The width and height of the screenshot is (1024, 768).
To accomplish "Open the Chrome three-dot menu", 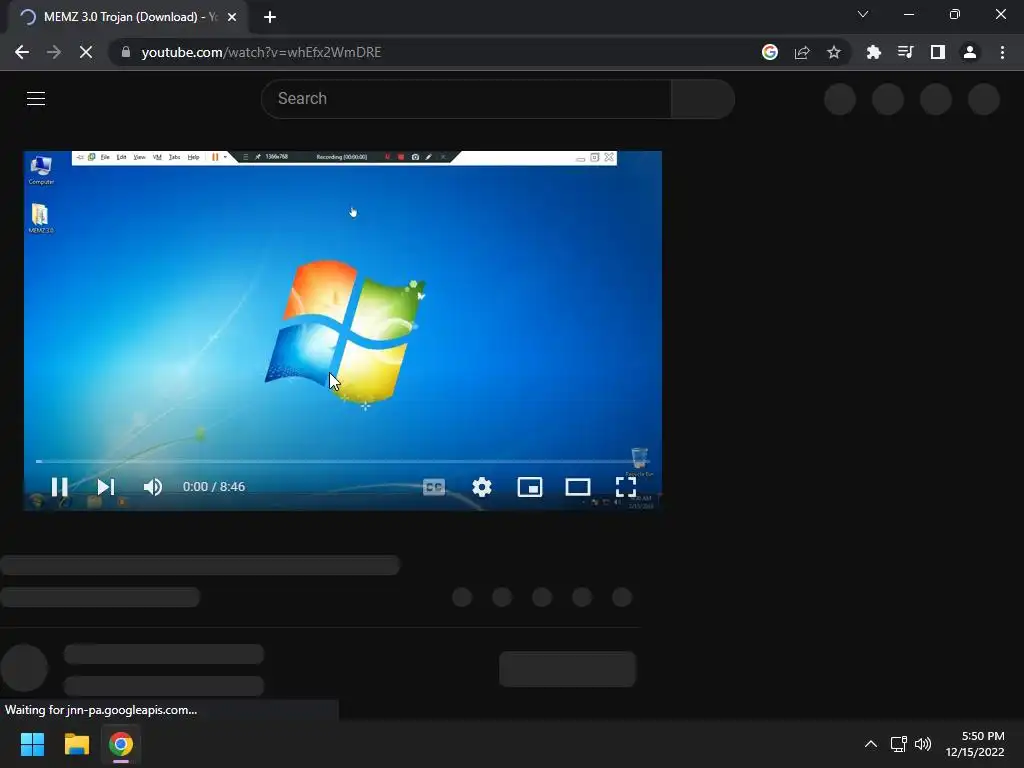I will [1002, 52].
